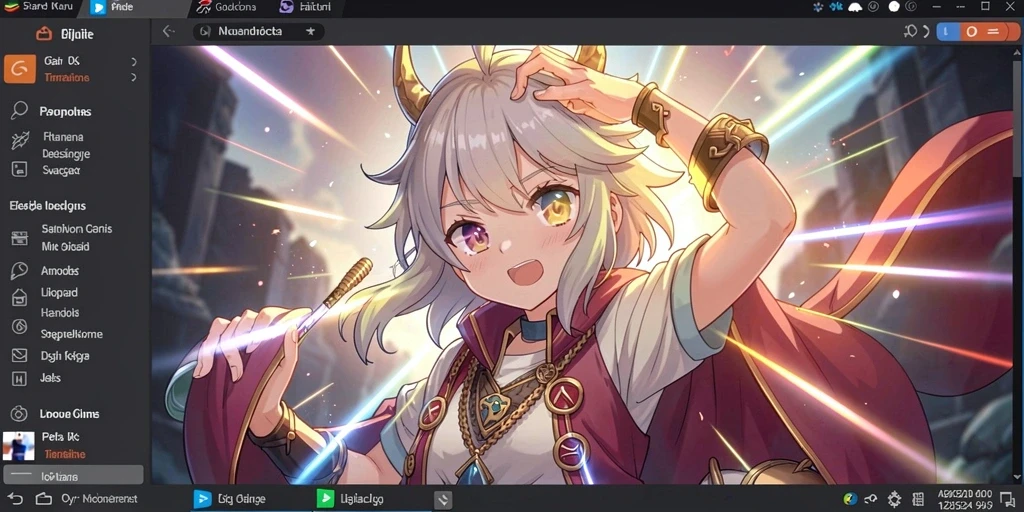Click the orange bag icon beside Bijaite
This screenshot has width=1024, height=512.
click(44, 33)
